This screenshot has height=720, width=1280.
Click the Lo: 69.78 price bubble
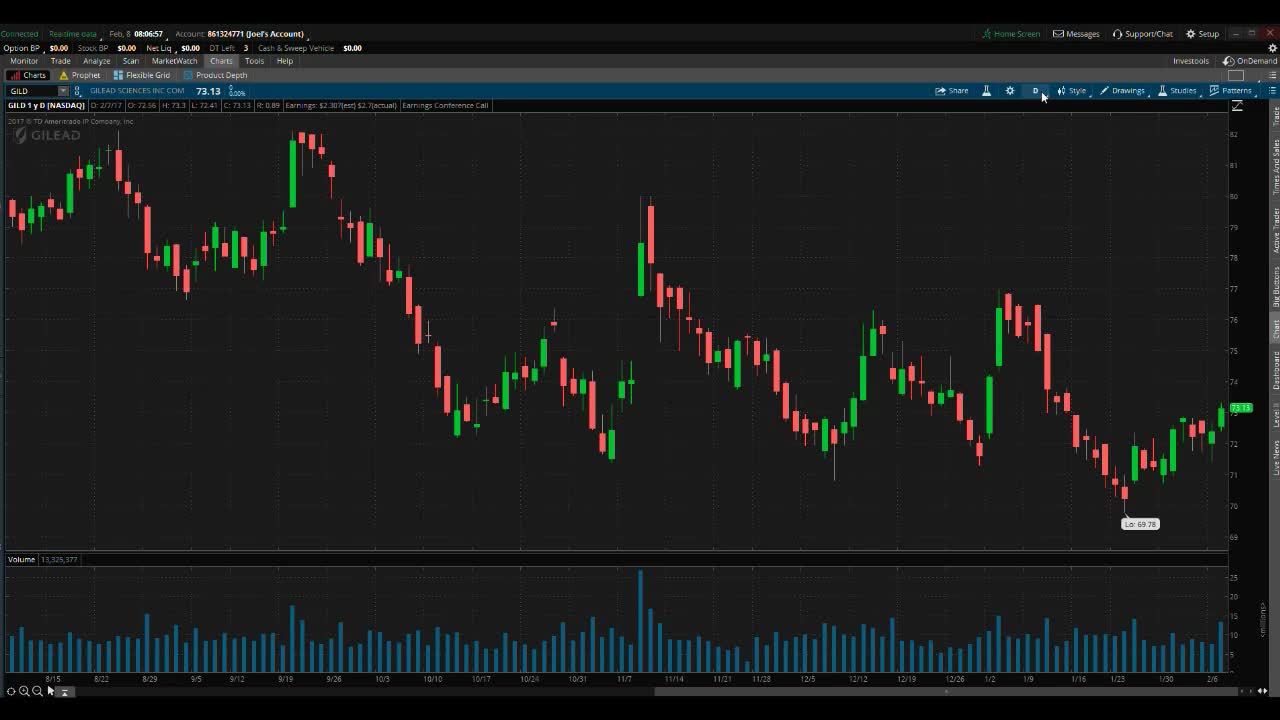click(x=1140, y=524)
